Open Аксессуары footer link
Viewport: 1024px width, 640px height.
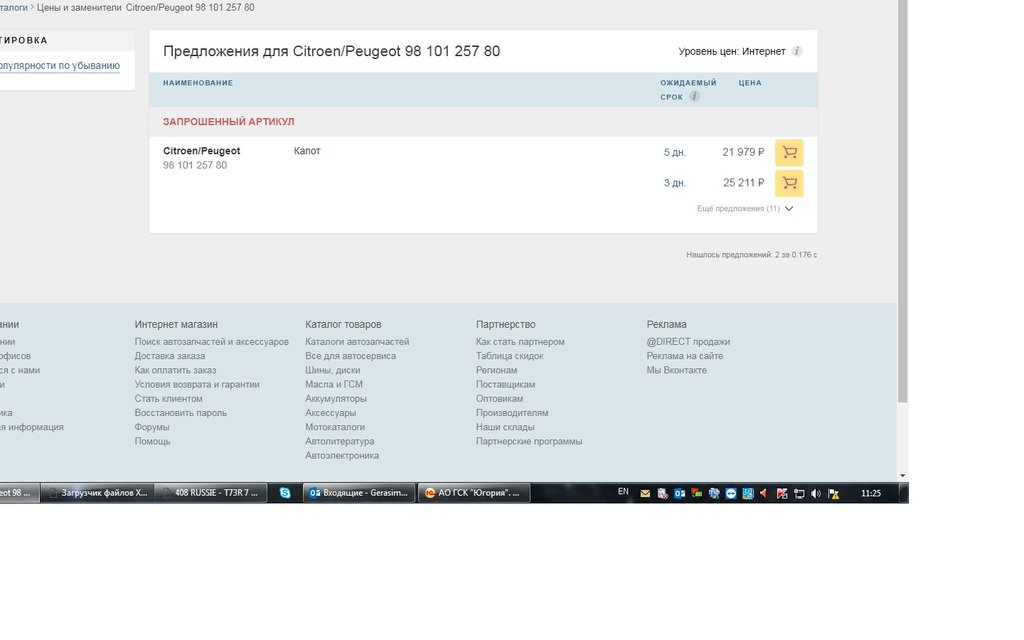330,413
